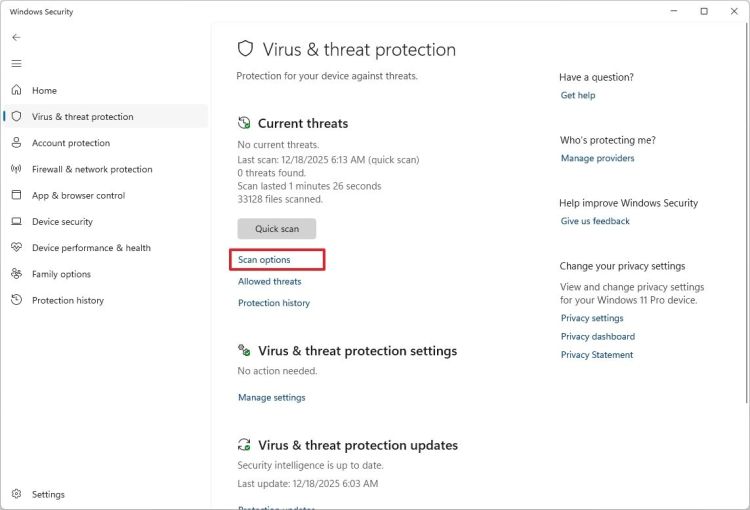Click the Manage providers link
750x510 pixels.
click(597, 158)
